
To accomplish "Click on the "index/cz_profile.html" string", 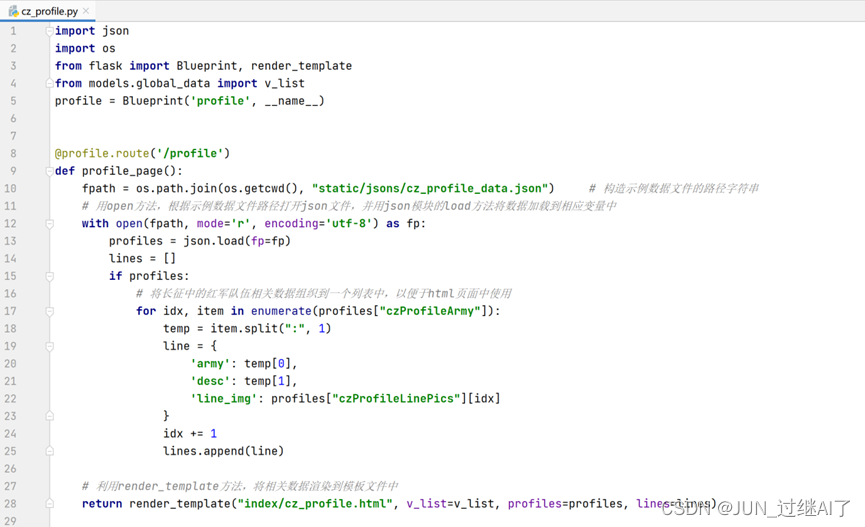I will tap(315, 504).
